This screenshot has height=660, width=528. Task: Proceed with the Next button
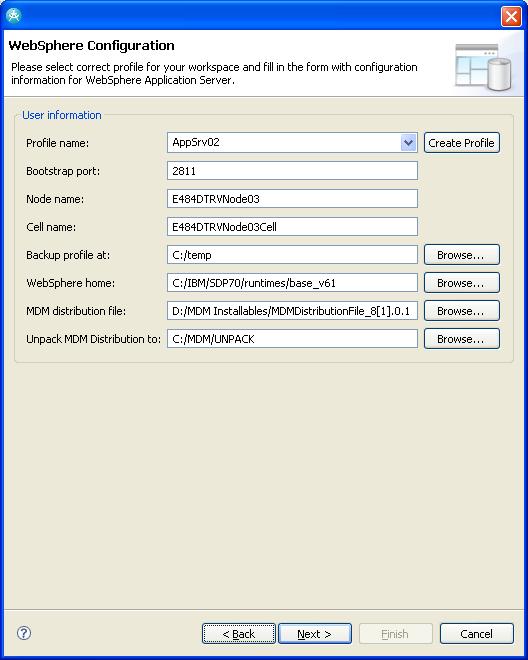tap(315, 633)
